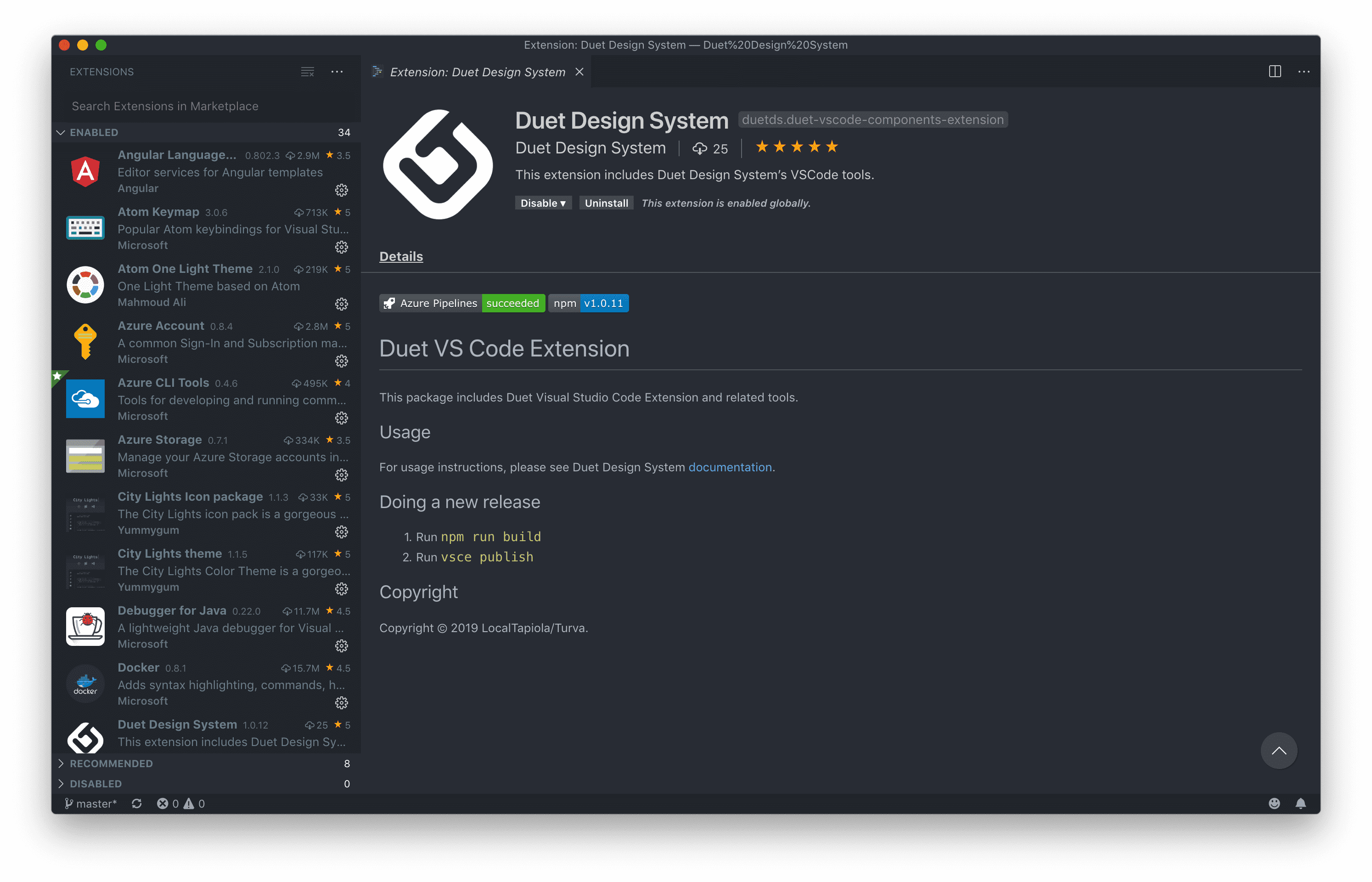Open Extensions panel more actions menu
The image size is (1372, 882).
point(337,72)
